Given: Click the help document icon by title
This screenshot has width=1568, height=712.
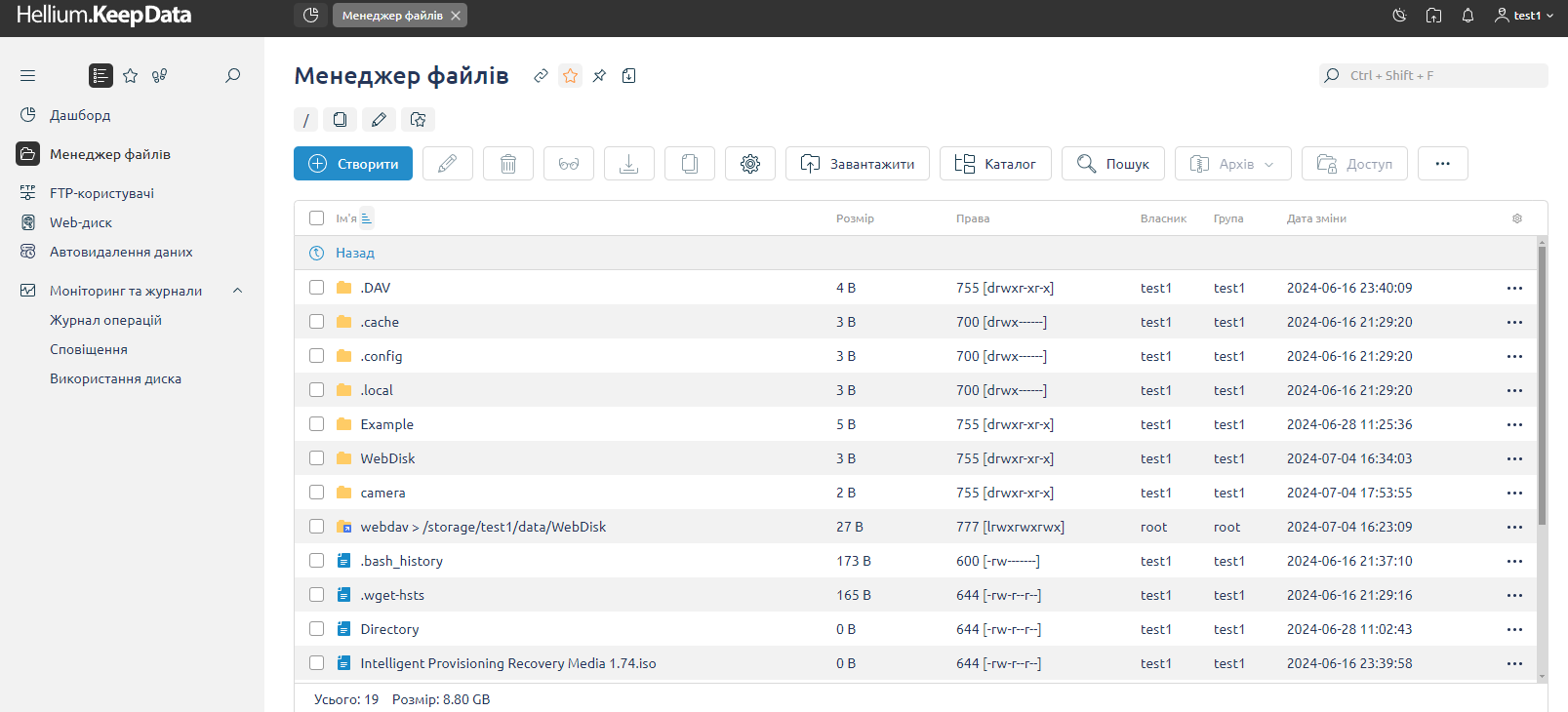Looking at the screenshot, I should [629, 75].
